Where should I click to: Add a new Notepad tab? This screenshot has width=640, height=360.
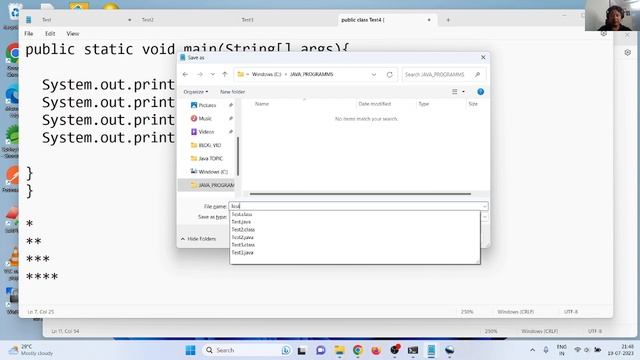click(448, 20)
